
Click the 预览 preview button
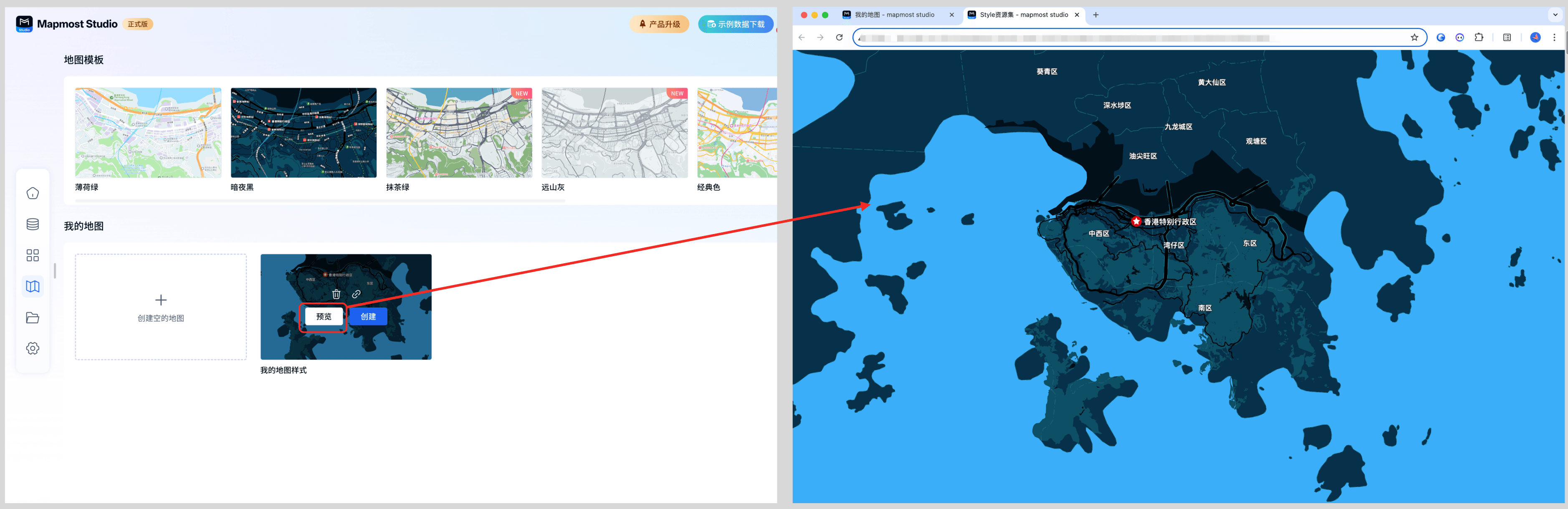324,317
